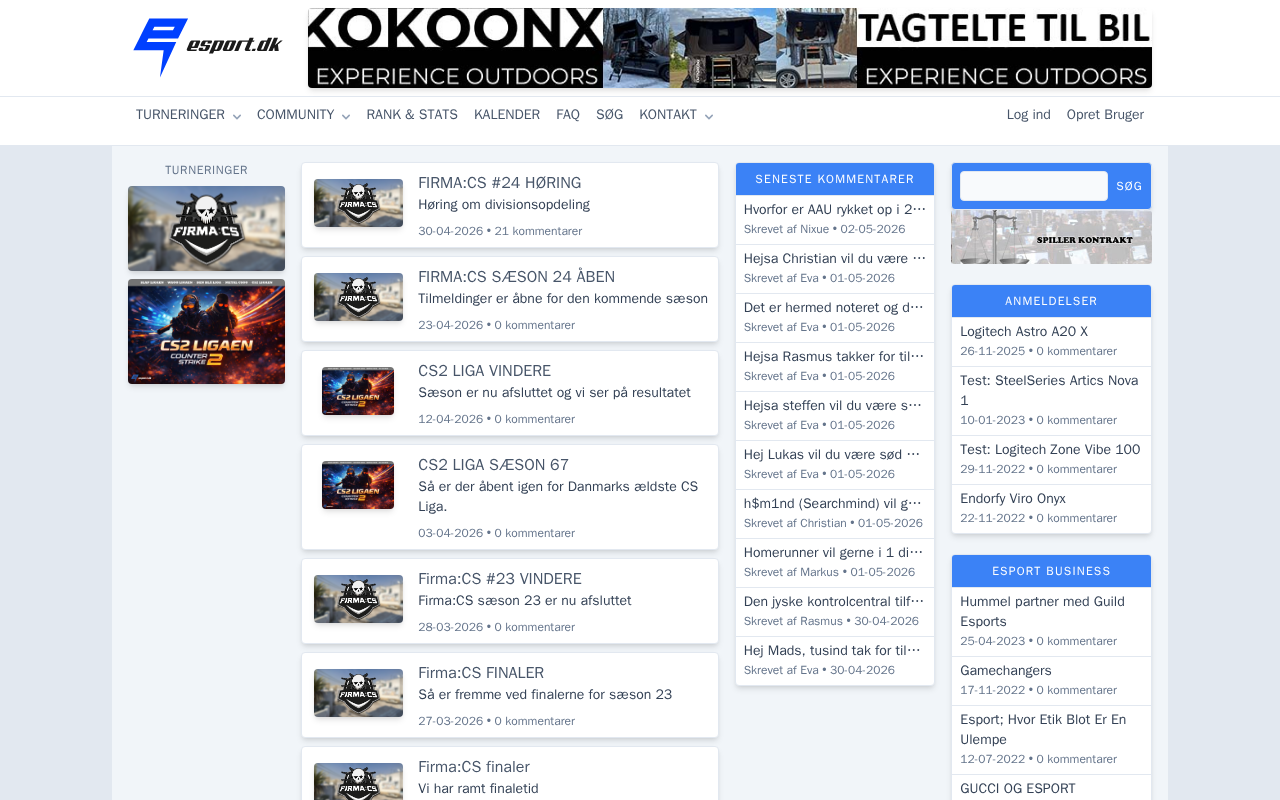
Task: Click thumbnail of Firma:CS FINALER
Action: (x=358, y=693)
